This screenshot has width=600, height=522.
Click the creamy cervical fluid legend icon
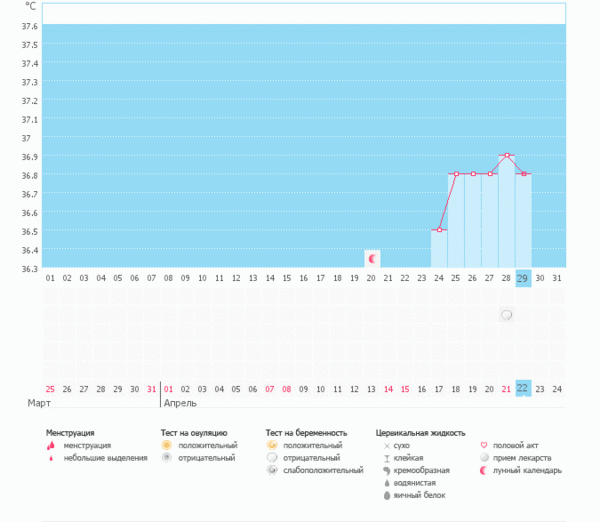387,470
